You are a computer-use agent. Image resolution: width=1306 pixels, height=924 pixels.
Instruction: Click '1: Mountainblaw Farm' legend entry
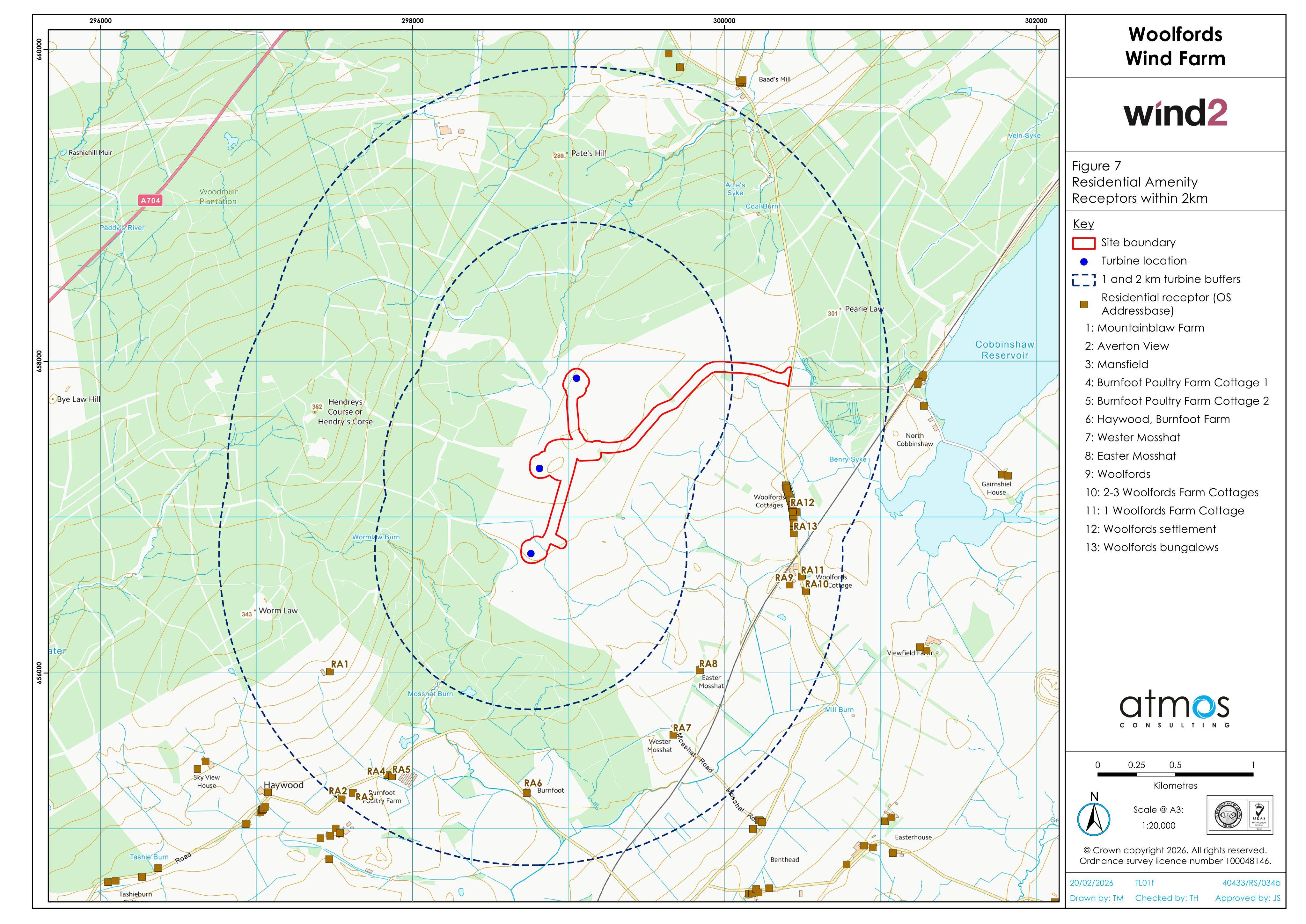[1144, 328]
